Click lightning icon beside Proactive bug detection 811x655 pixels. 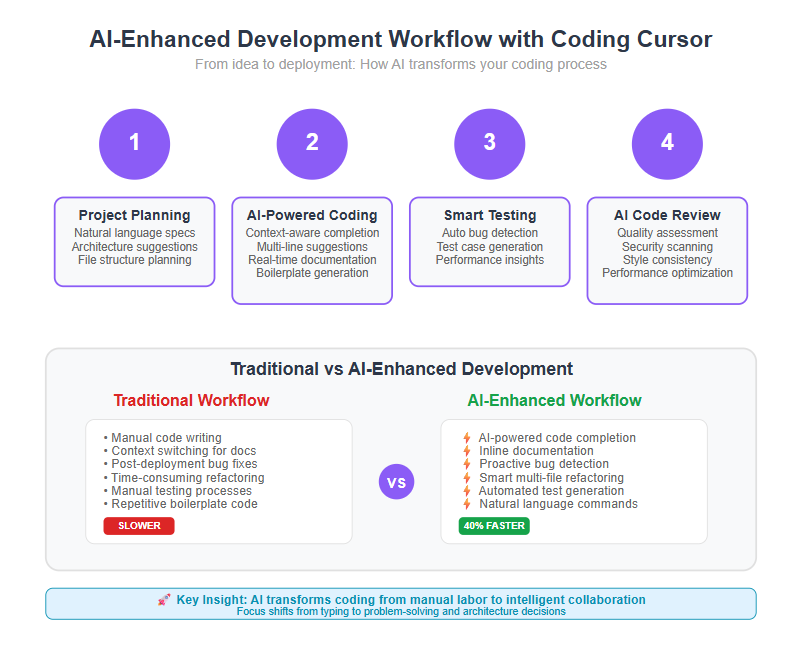(467, 464)
